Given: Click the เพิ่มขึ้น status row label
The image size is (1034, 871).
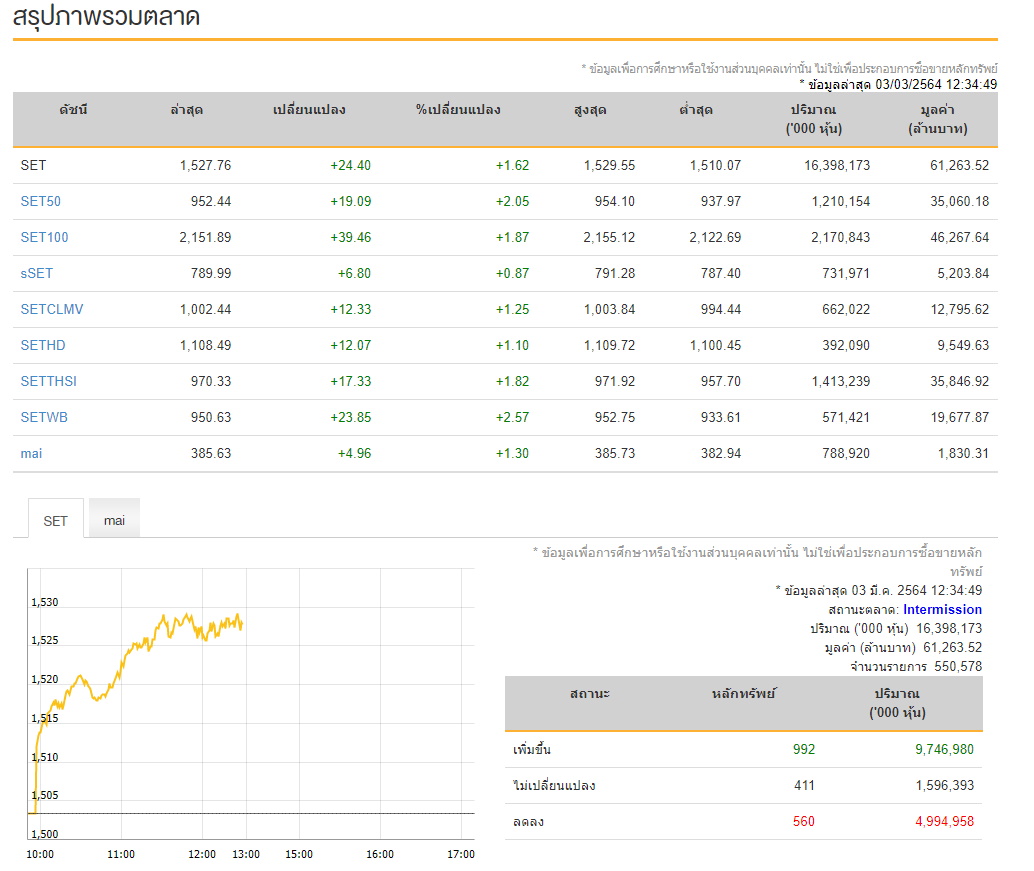Looking at the screenshot, I should [532, 750].
